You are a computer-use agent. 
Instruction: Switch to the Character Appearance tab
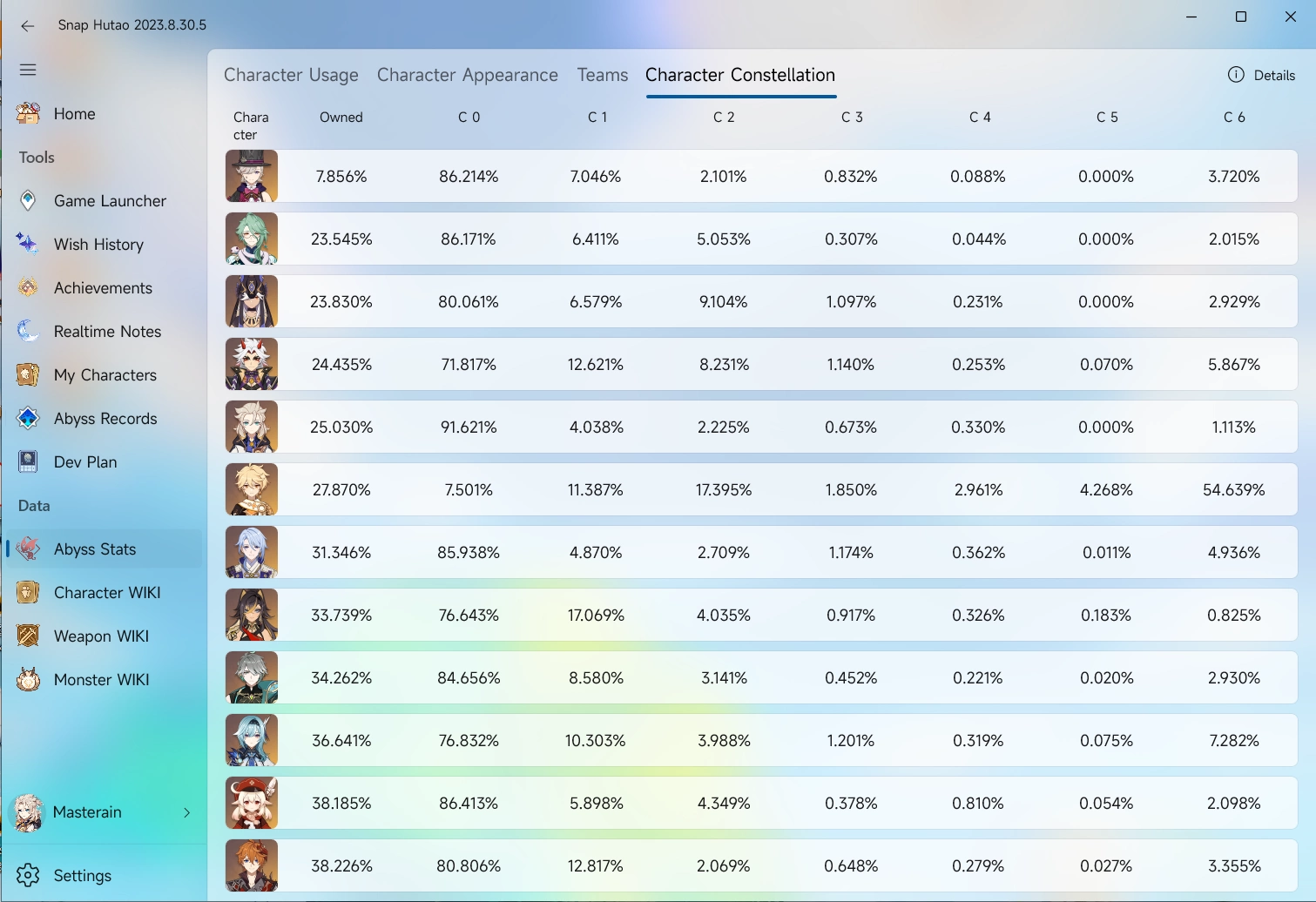(468, 75)
